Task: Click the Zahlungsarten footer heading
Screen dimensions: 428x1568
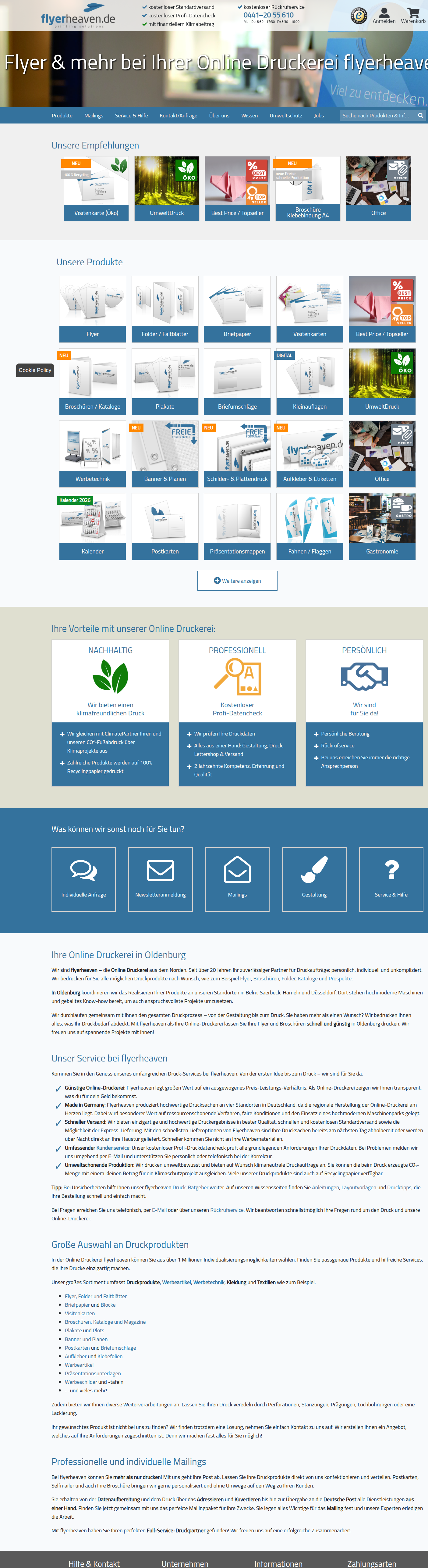Action: pos(371,1563)
